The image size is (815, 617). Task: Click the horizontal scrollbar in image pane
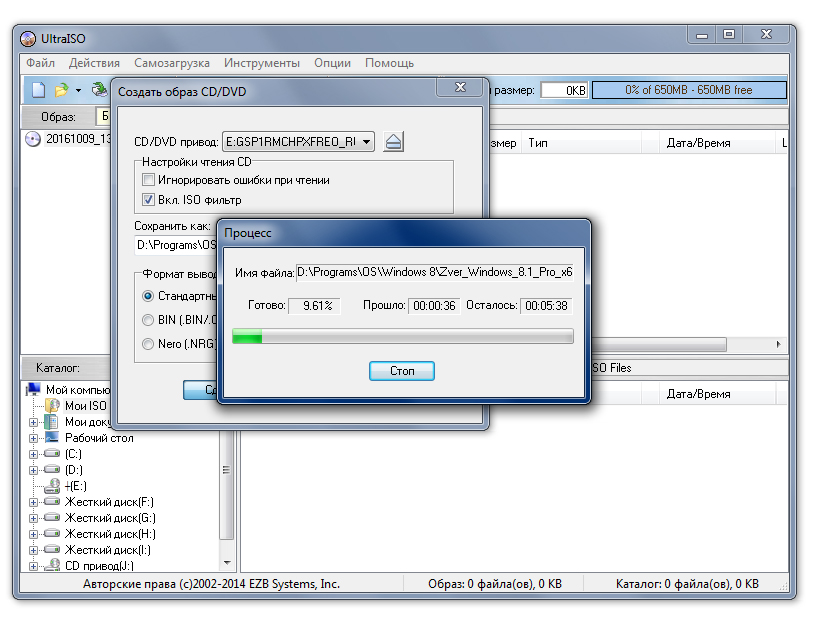659,344
